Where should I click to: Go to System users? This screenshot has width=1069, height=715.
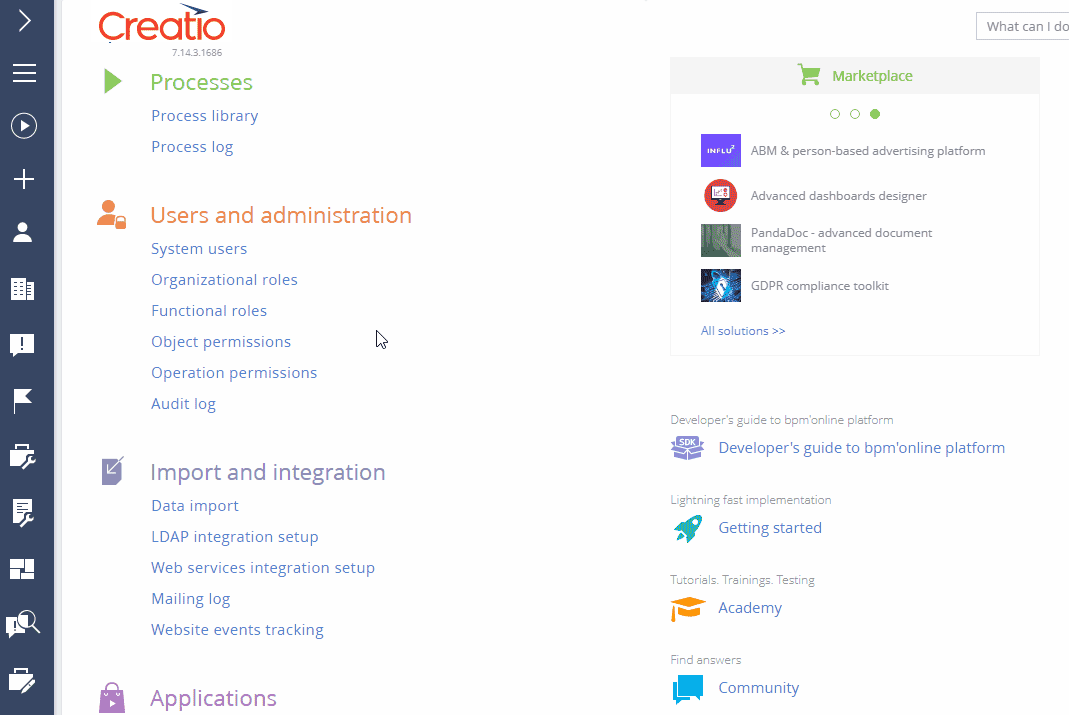point(199,249)
